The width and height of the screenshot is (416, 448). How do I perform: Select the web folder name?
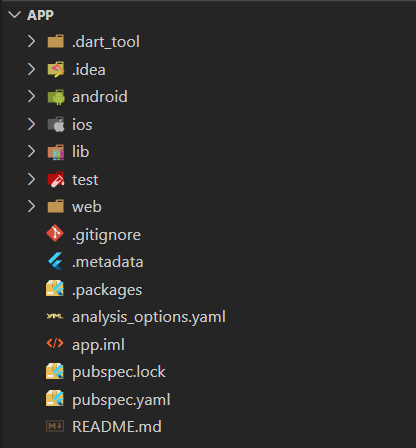[87, 207]
